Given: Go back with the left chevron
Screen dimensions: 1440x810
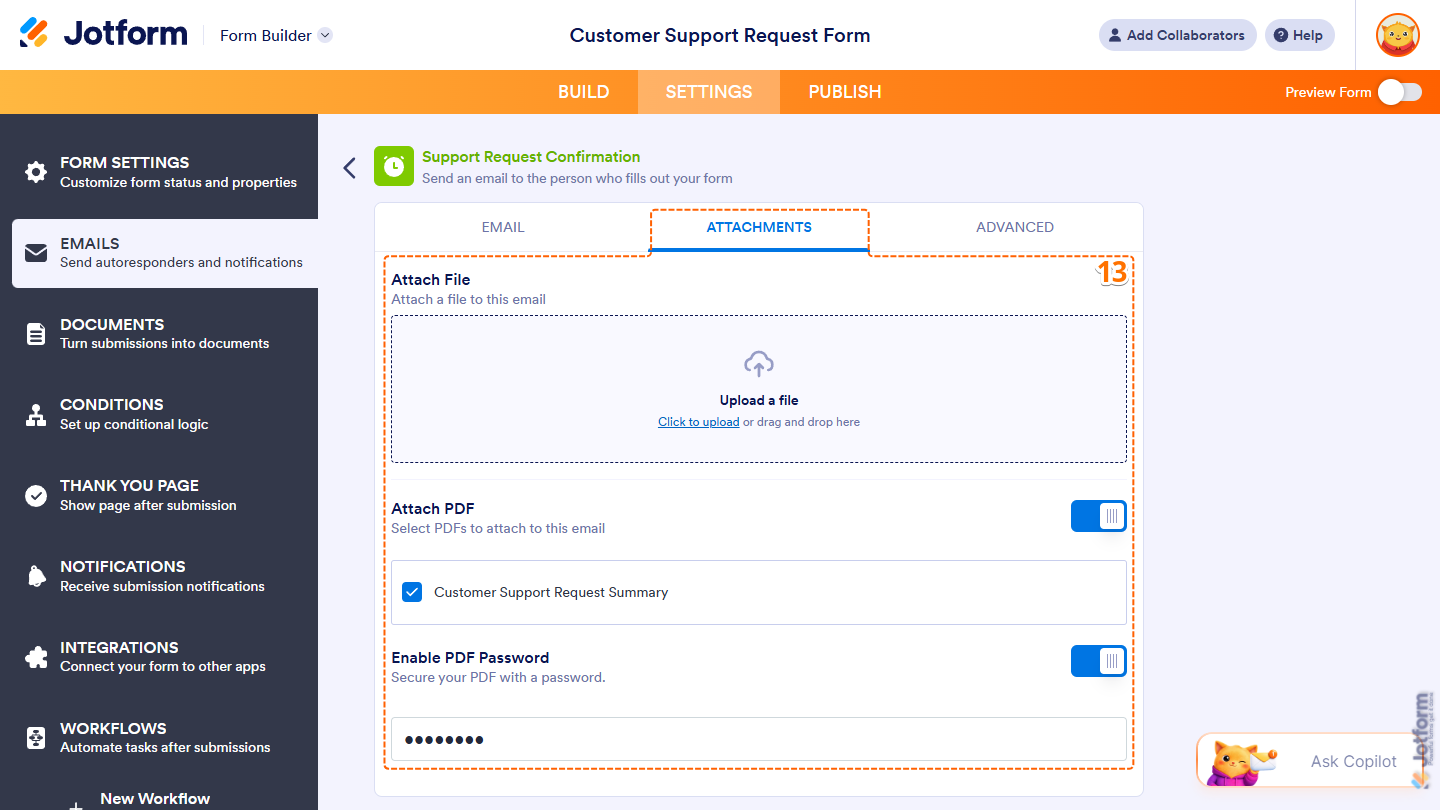Looking at the screenshot, I should [349, 167].
